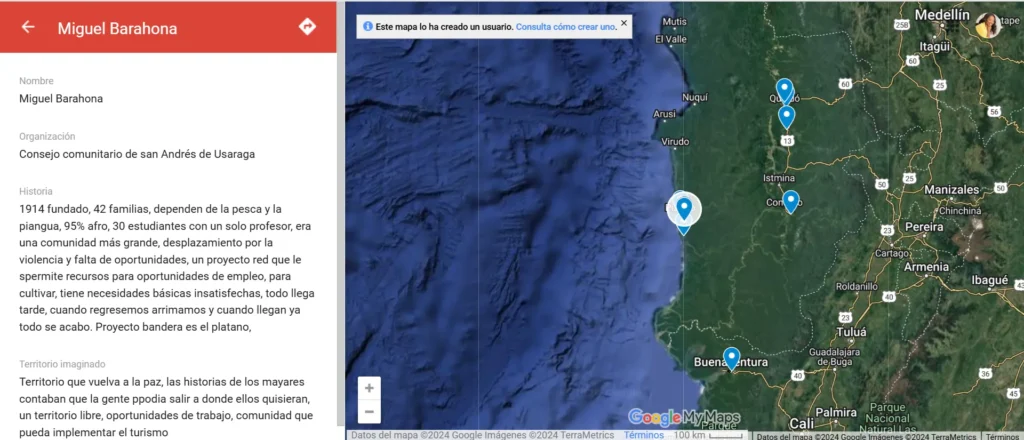Click the info icon in the map notice
The image size is (1024, 440).
[368, 27]
